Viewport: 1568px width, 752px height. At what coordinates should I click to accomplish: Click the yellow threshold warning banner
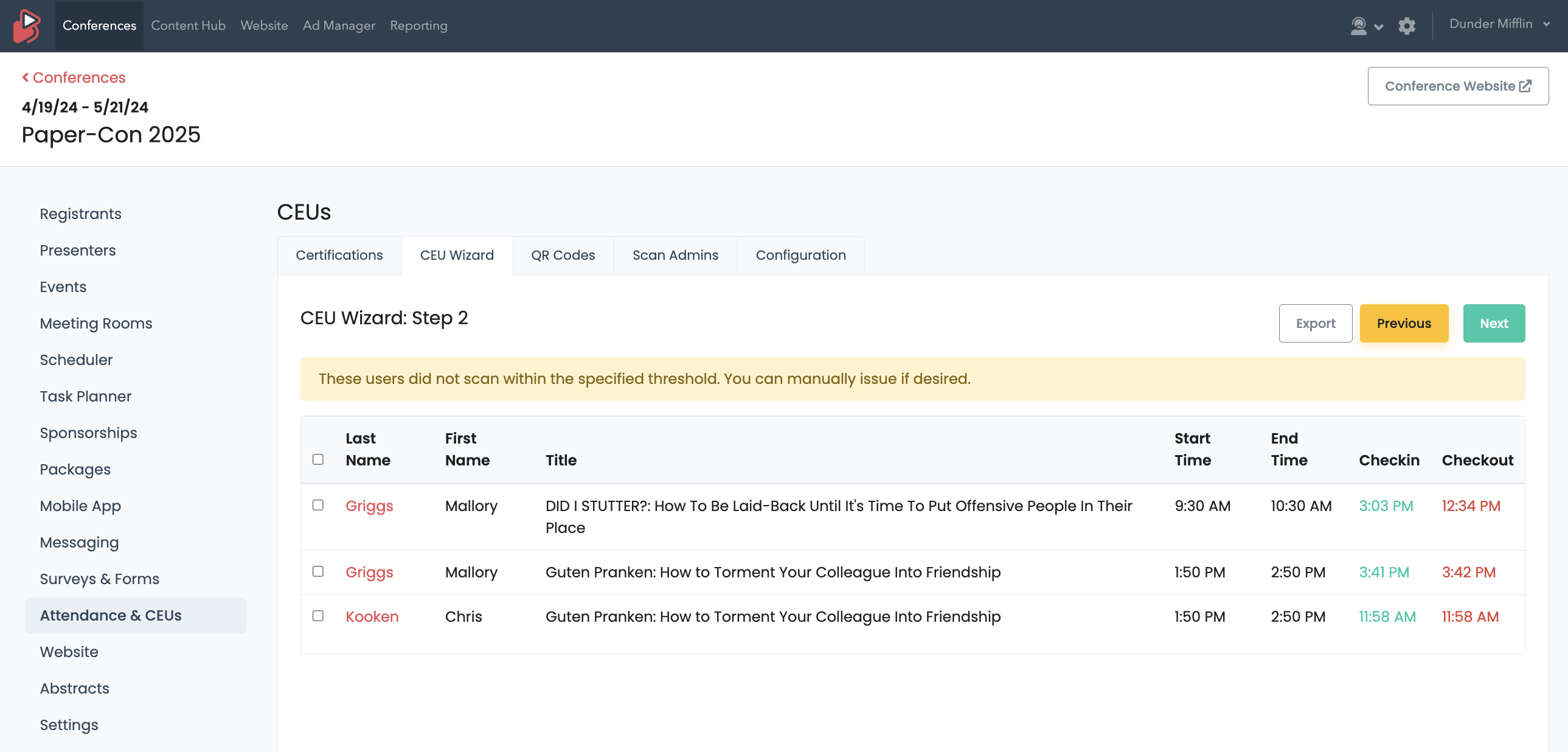click(912, 379)
